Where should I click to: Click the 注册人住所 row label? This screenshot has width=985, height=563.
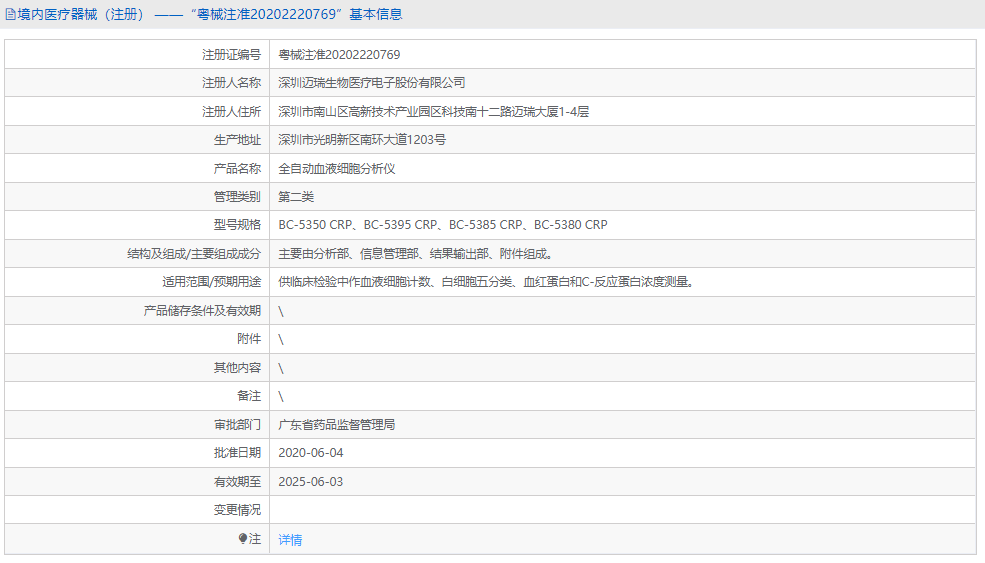coord(231,112)
